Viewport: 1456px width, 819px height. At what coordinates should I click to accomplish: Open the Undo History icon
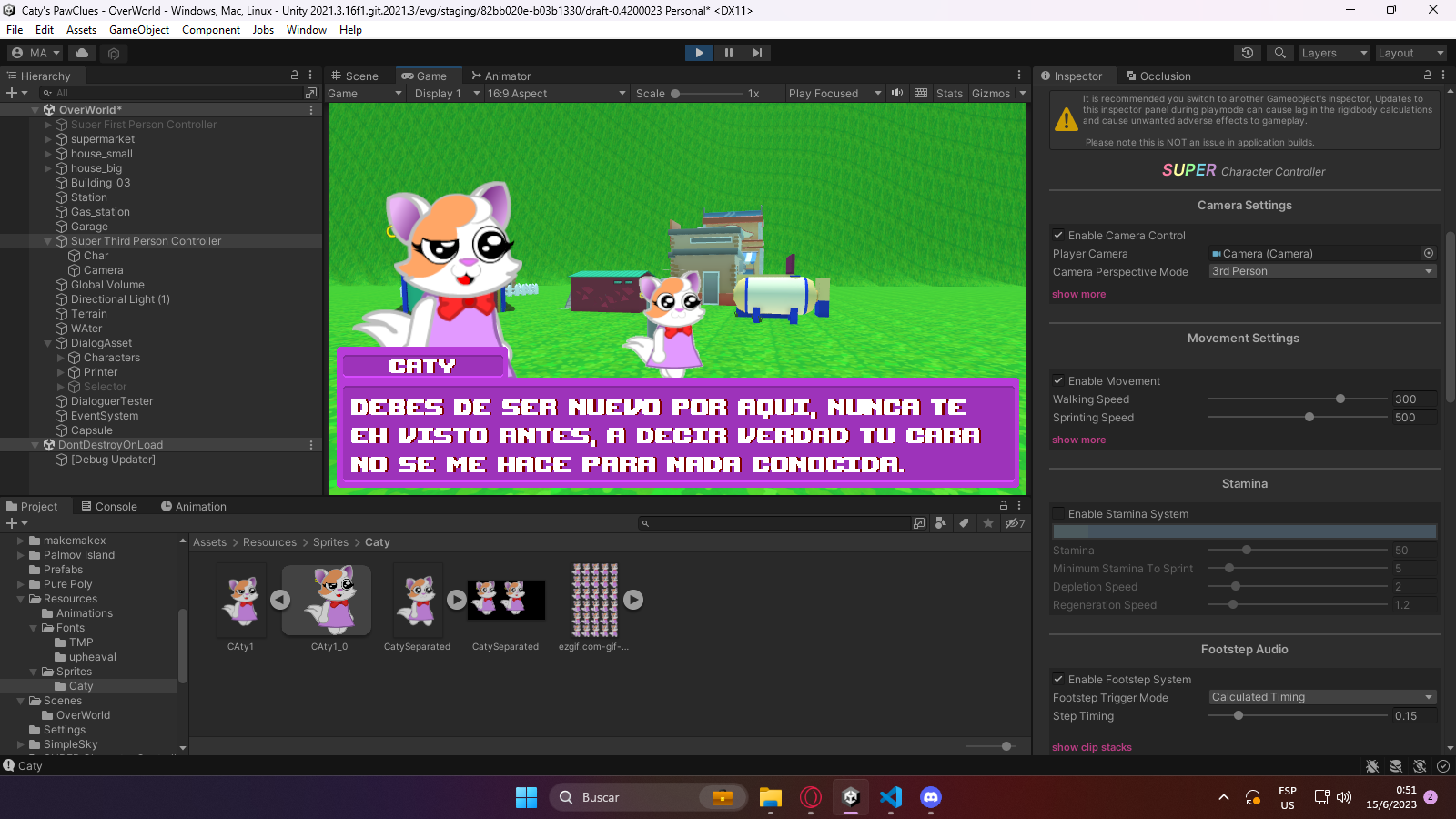(x=1248, y=53)
